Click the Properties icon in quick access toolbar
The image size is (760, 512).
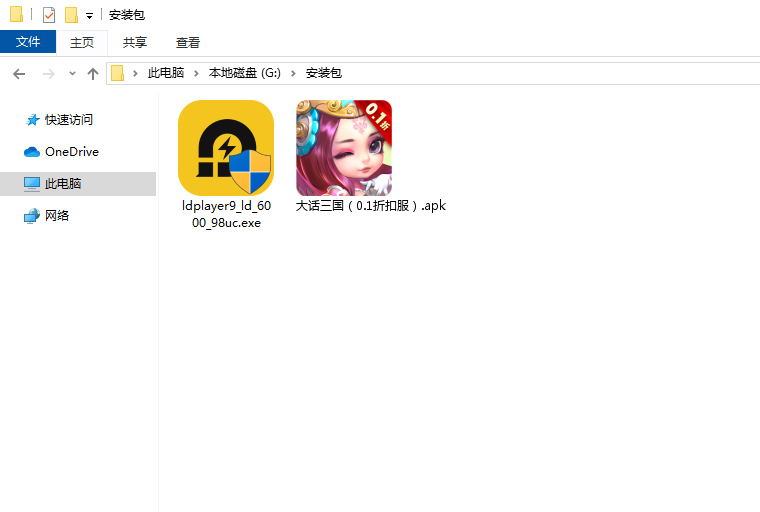coord(49,15)
